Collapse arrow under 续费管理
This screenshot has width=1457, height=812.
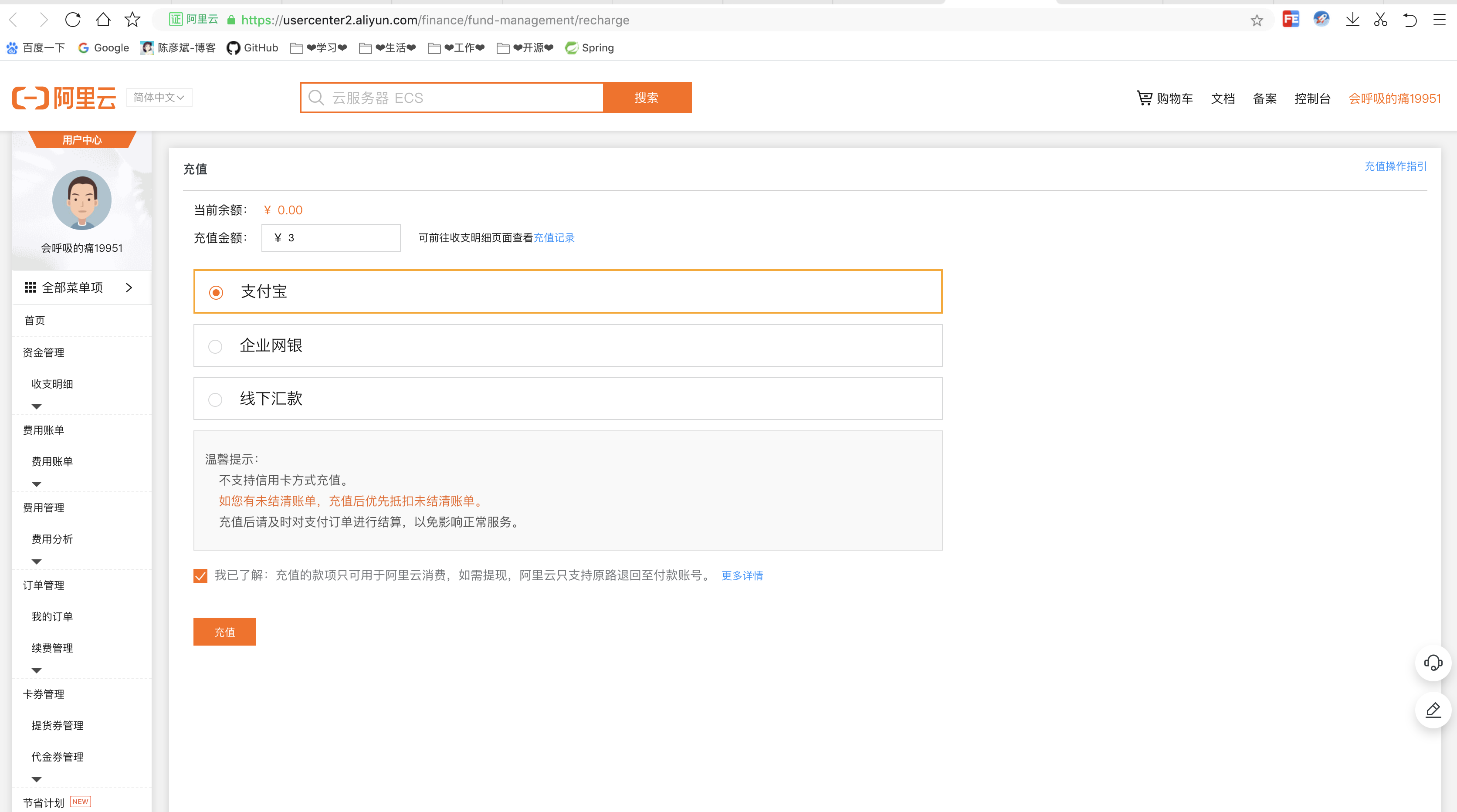pos(37,670)
